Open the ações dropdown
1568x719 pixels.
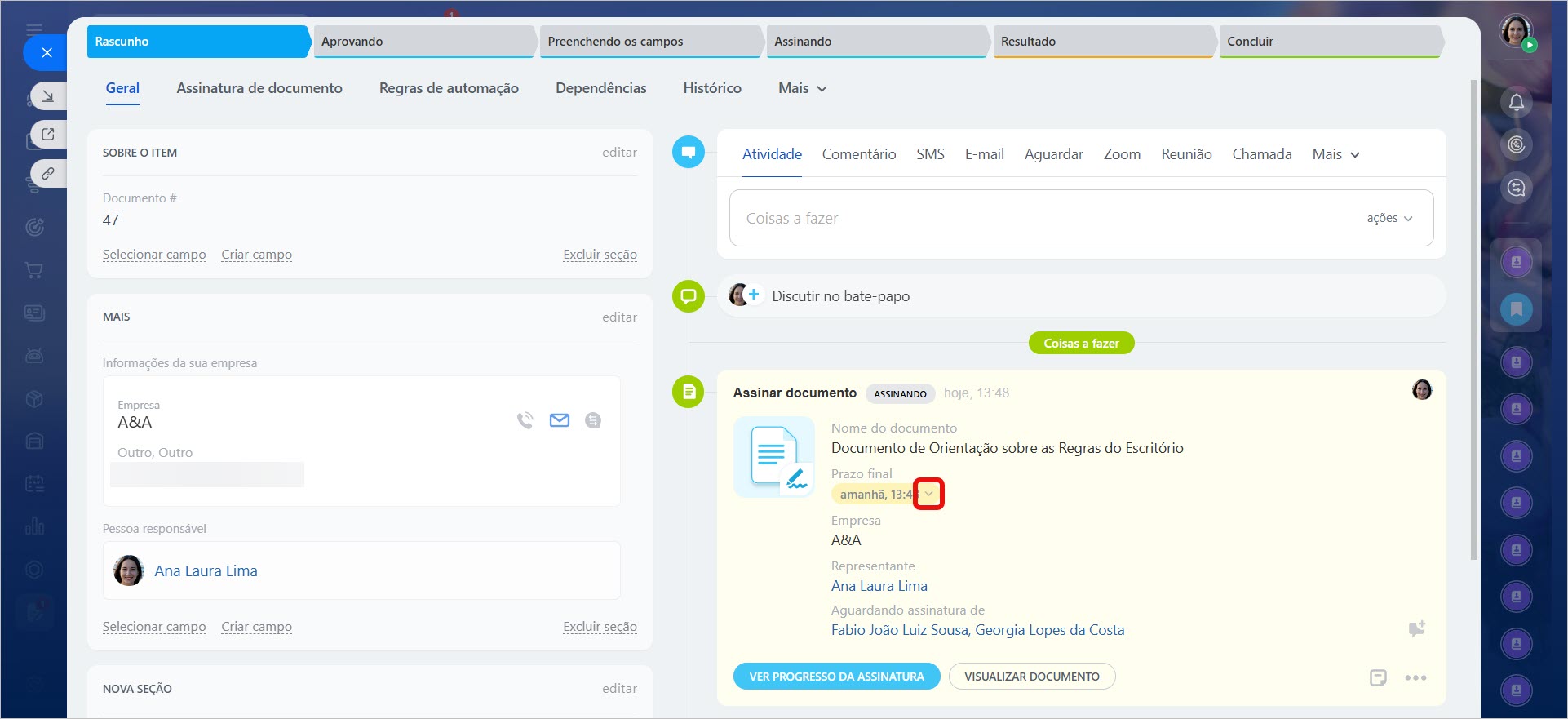tap(1389, 218)
